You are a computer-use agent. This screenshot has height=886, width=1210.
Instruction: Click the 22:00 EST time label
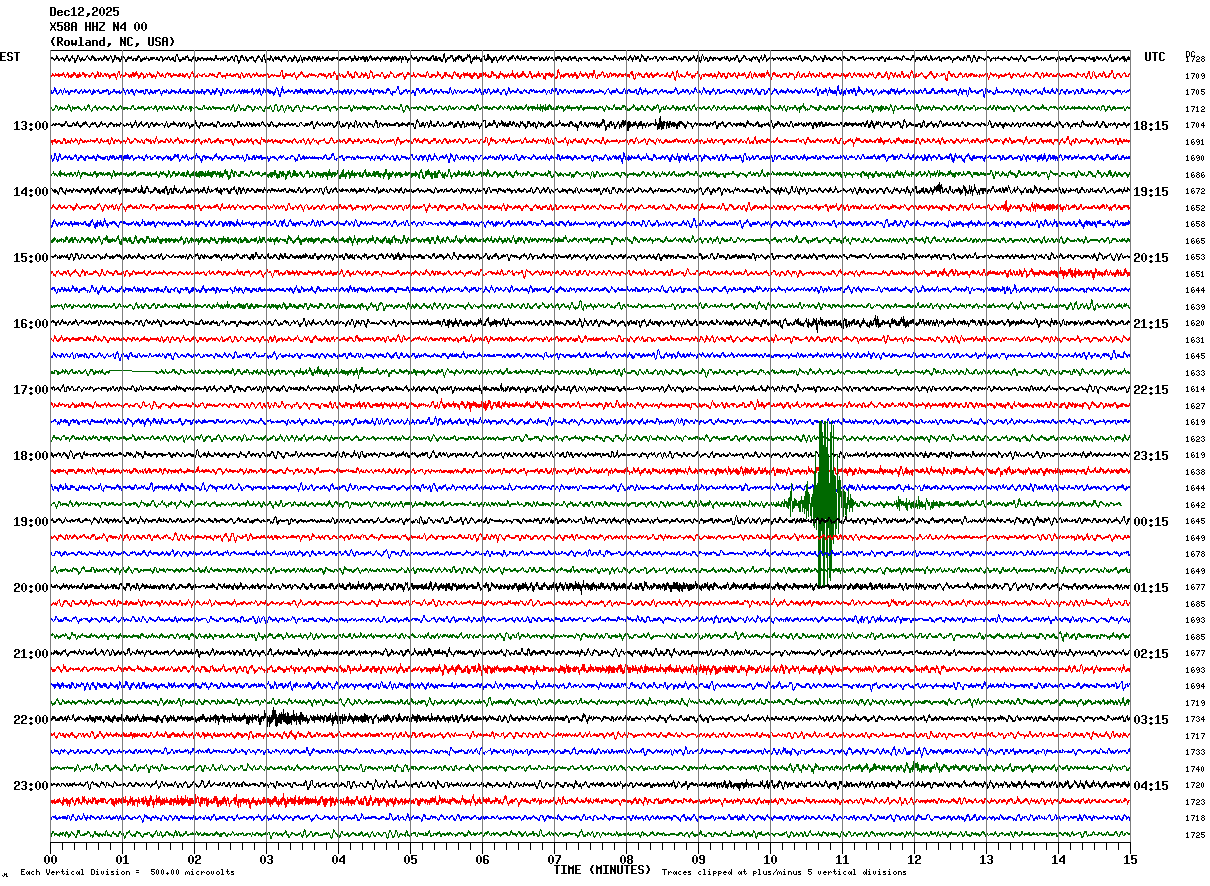pyautogui.click(x=30, y=720)
